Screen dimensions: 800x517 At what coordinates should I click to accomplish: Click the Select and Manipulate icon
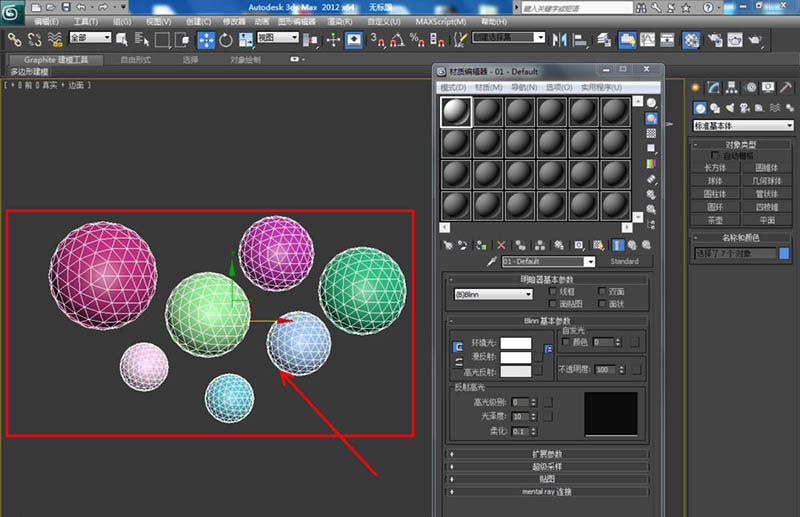[x=333, y=40]
